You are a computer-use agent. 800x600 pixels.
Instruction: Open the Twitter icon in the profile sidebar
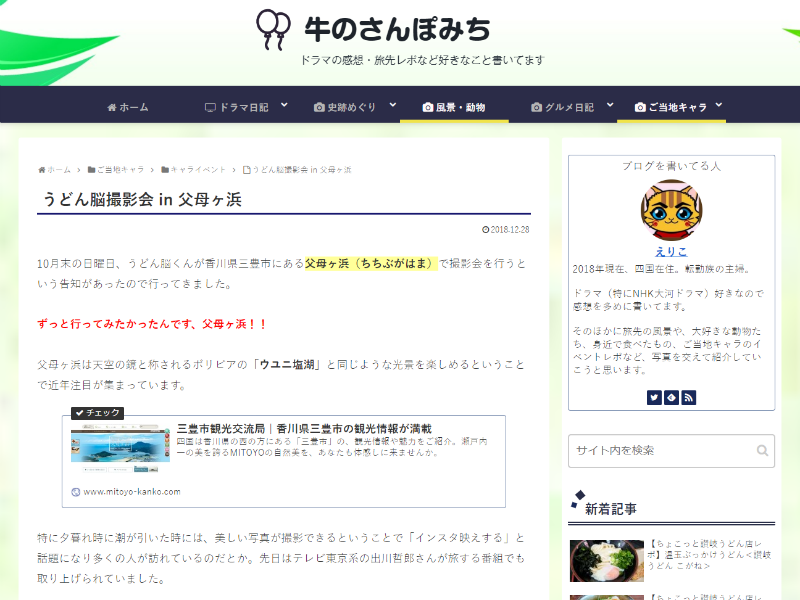click(x=655, y=397)
